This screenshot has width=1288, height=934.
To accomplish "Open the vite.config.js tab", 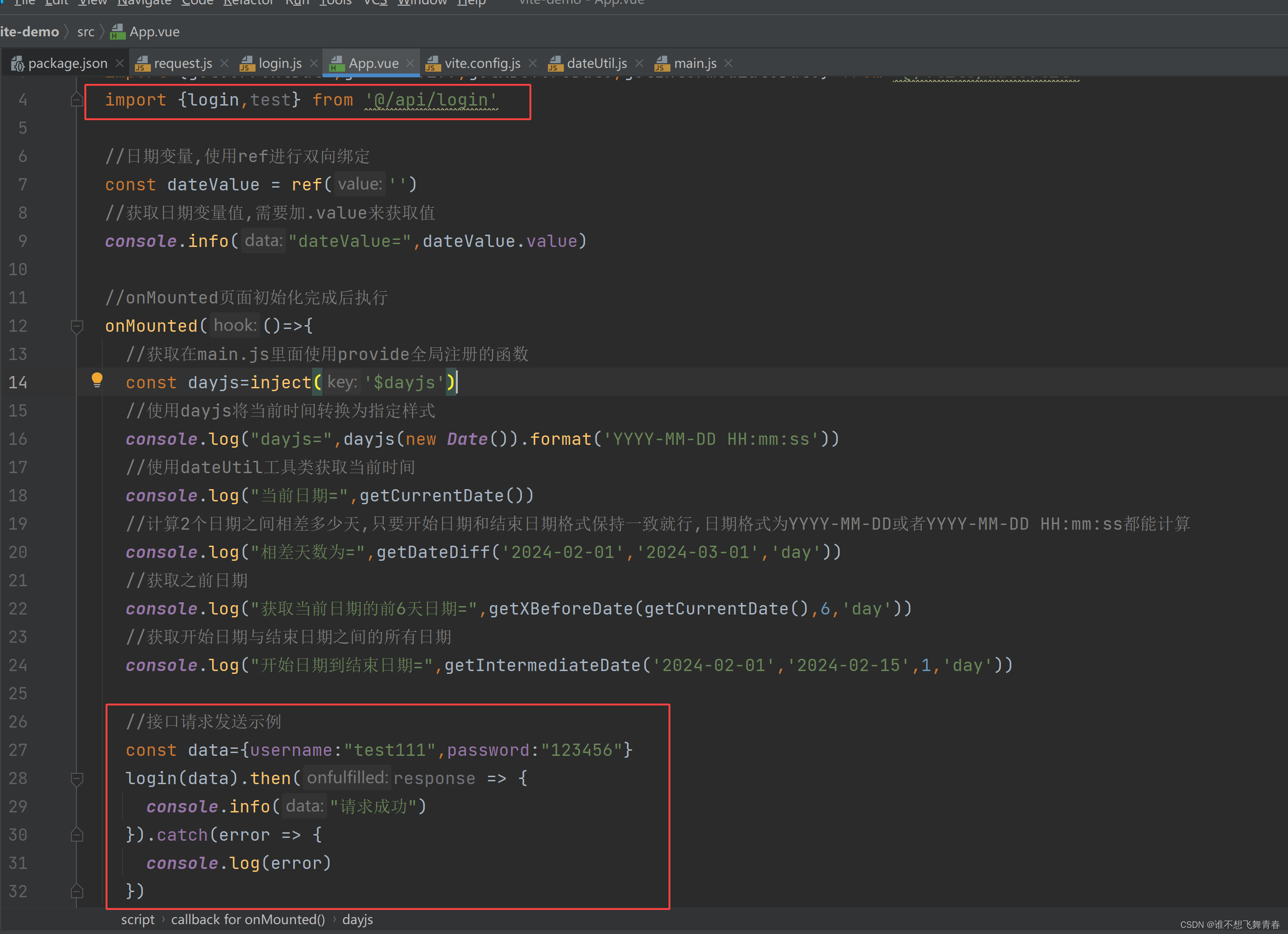I will point(481,63).
